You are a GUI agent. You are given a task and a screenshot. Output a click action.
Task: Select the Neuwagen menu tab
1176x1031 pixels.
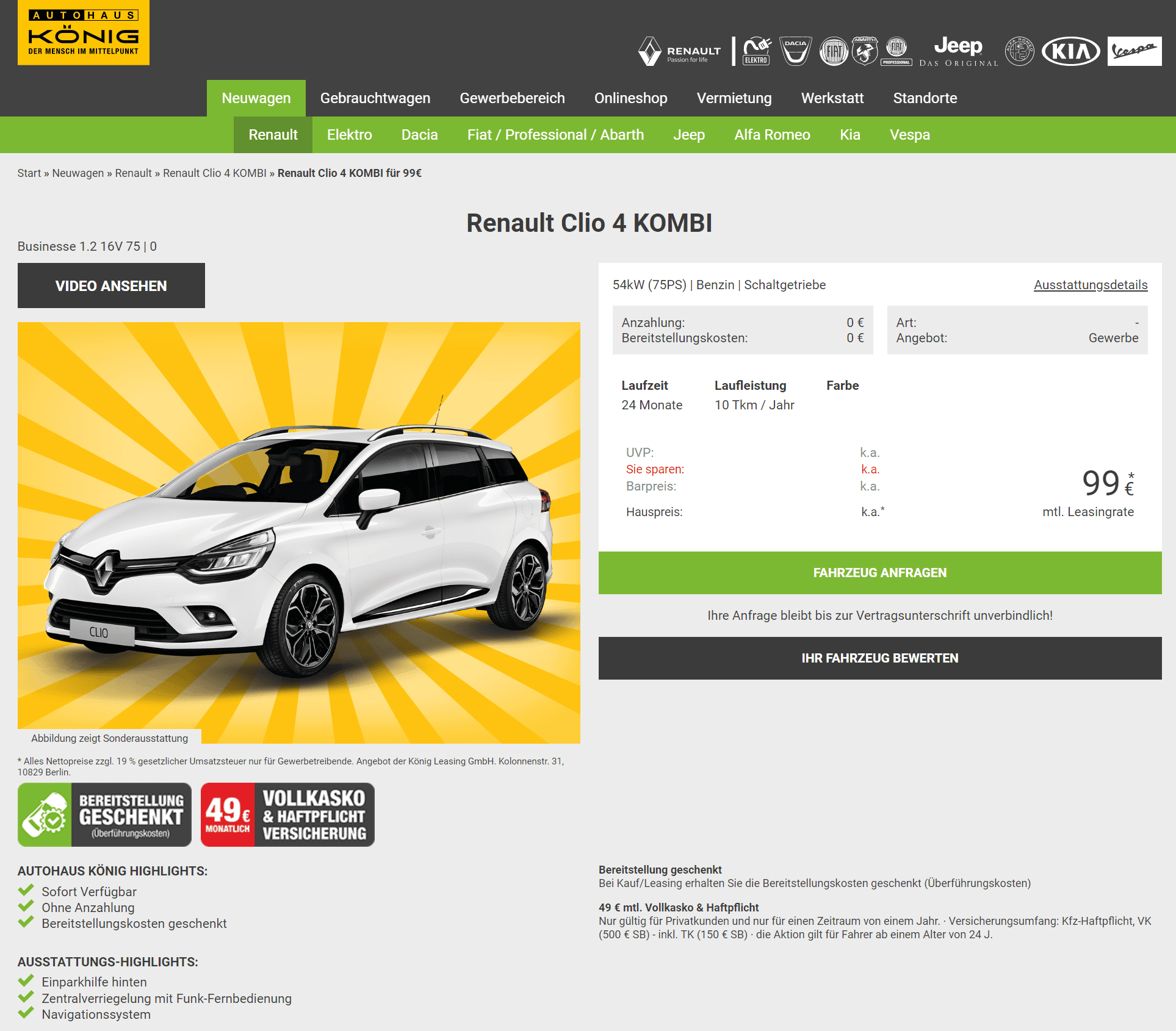[256, 98]
